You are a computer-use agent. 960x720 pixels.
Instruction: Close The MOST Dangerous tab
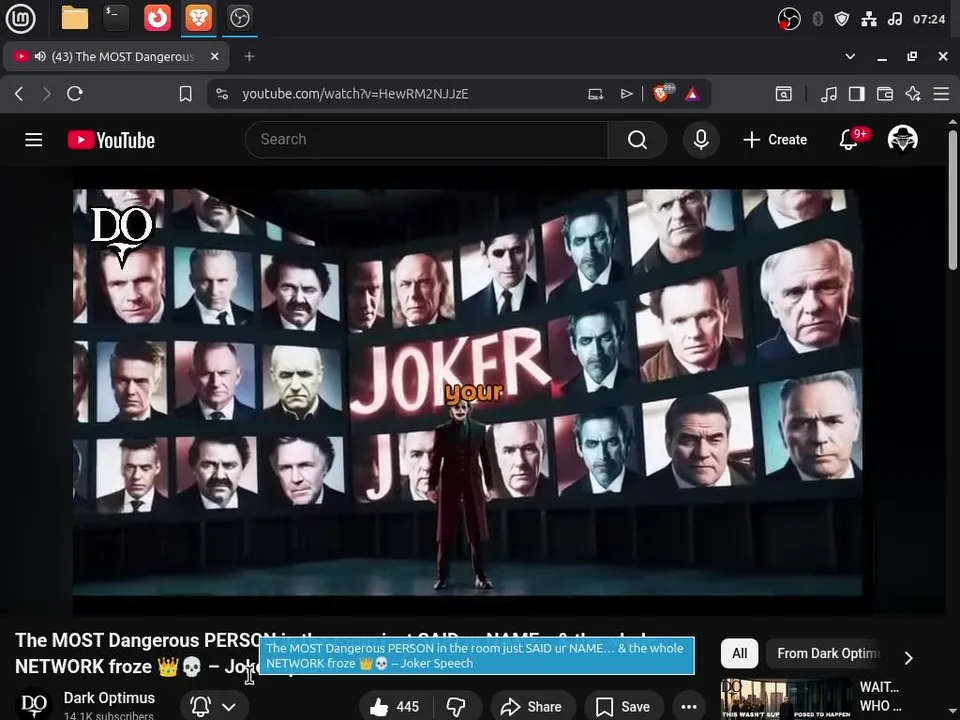pyautogui.click(x=214, y=56)
